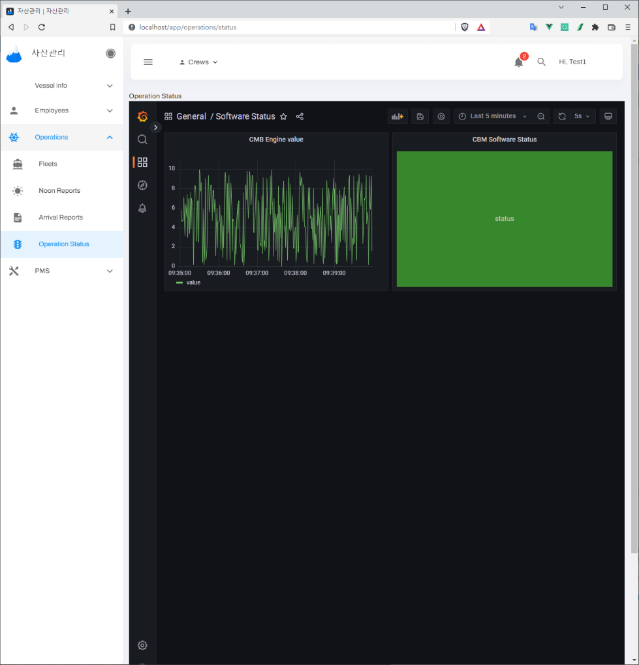This screenshot has width=639, height=665.
Task: Open the Vue devtools extension icon
Action: pos(549,27)
